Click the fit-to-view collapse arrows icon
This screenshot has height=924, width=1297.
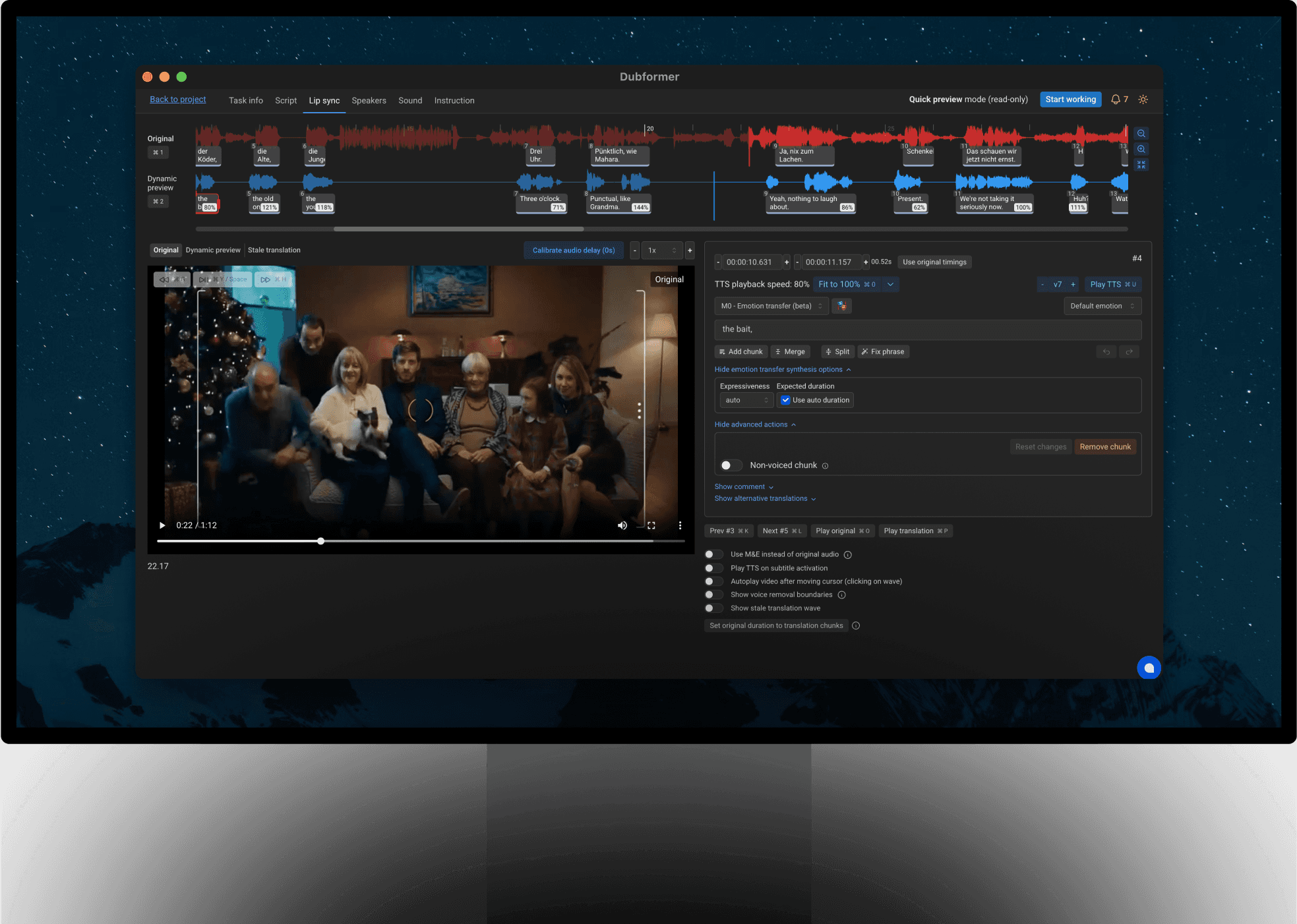click(1141, 165)
